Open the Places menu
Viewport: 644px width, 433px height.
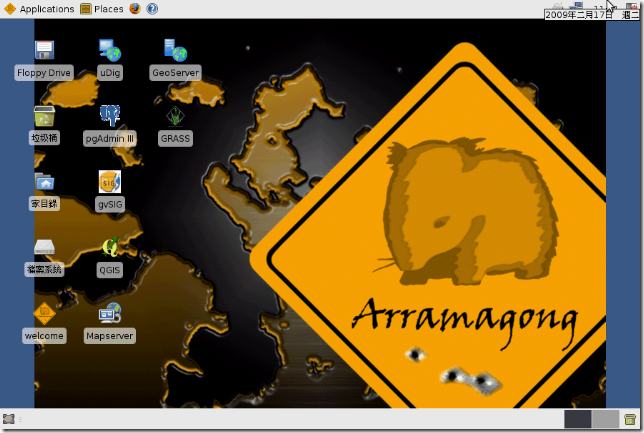pos(102,9)
